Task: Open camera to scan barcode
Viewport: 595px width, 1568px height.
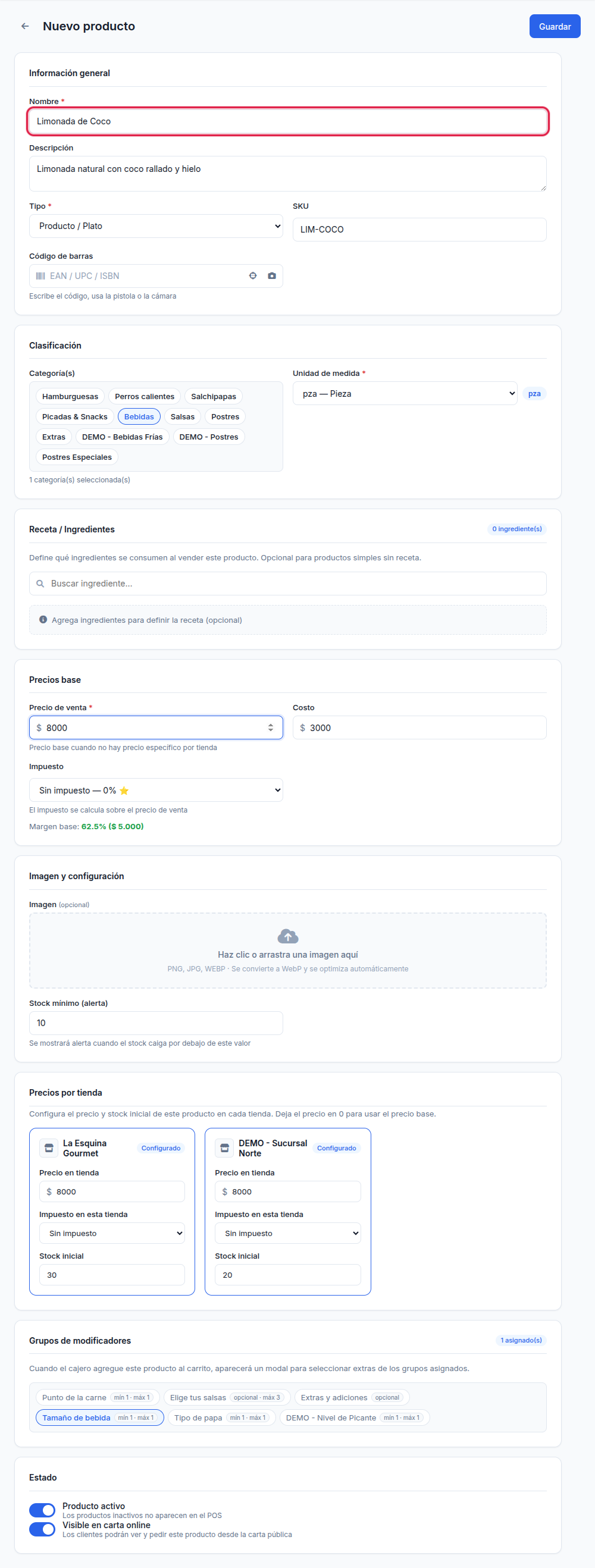Action: [x=271, y=276]
